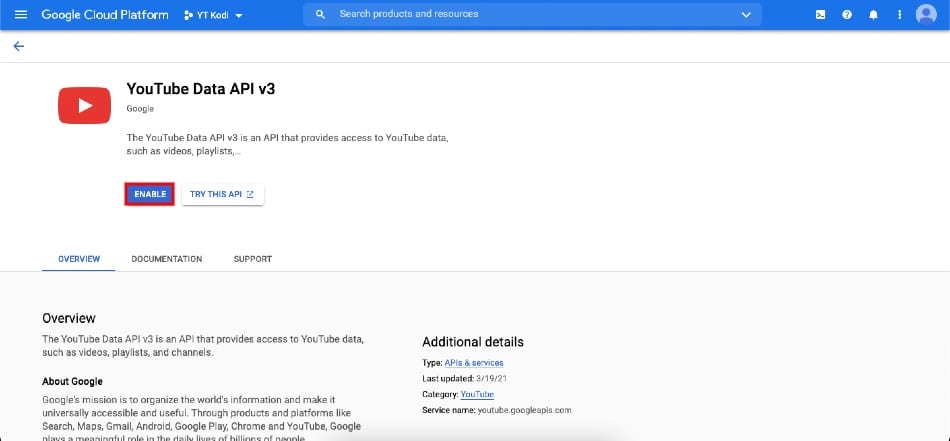Open the YT Kodi project selector dropdown

[x=213, y=15]
